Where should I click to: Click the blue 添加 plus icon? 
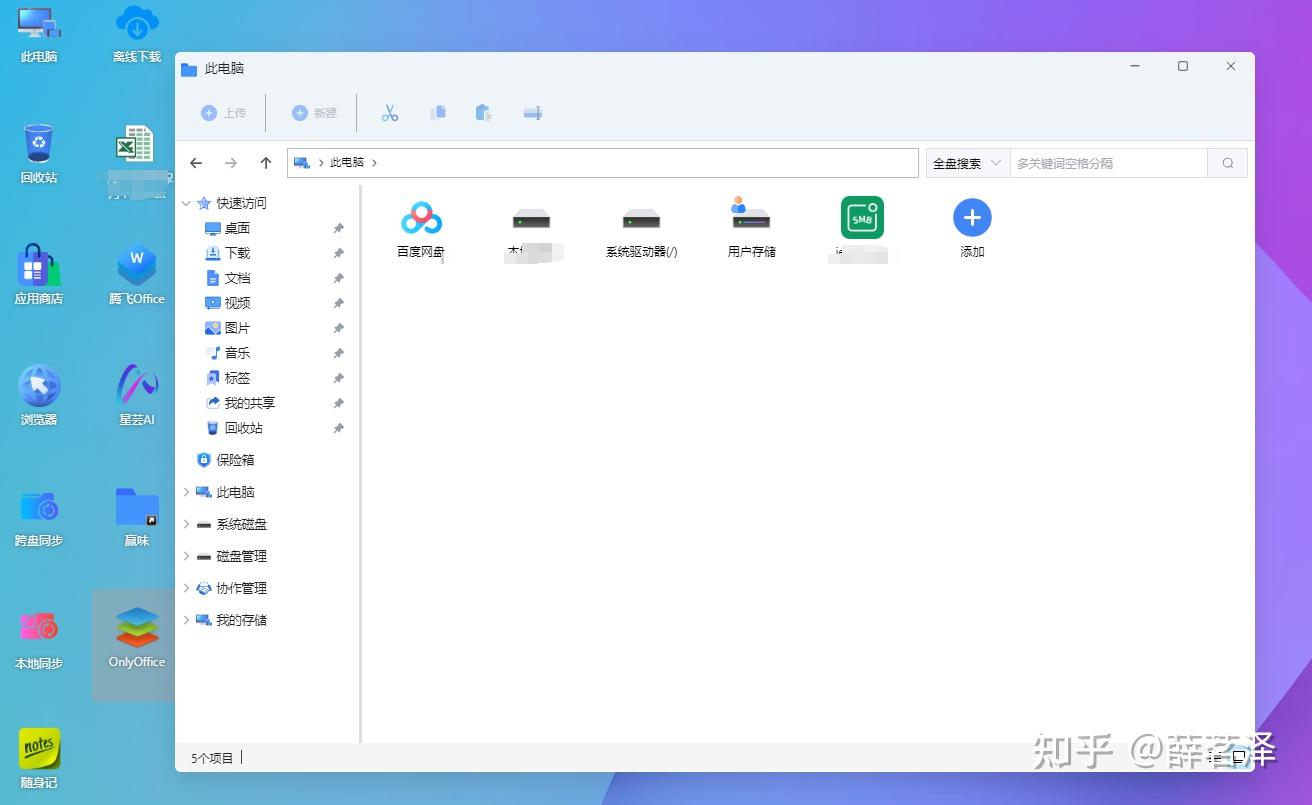(x=971, y=216)
